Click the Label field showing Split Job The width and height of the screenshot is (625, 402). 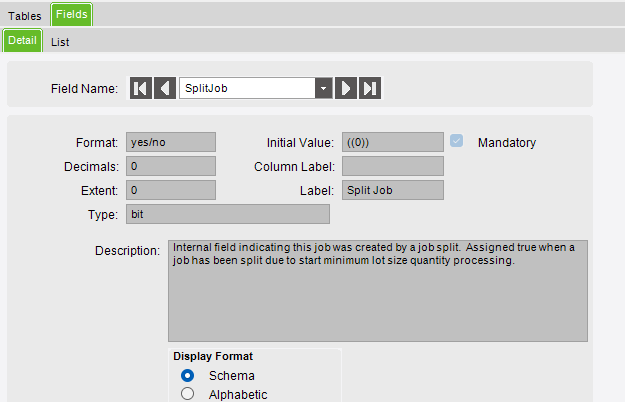pos(393,190)
